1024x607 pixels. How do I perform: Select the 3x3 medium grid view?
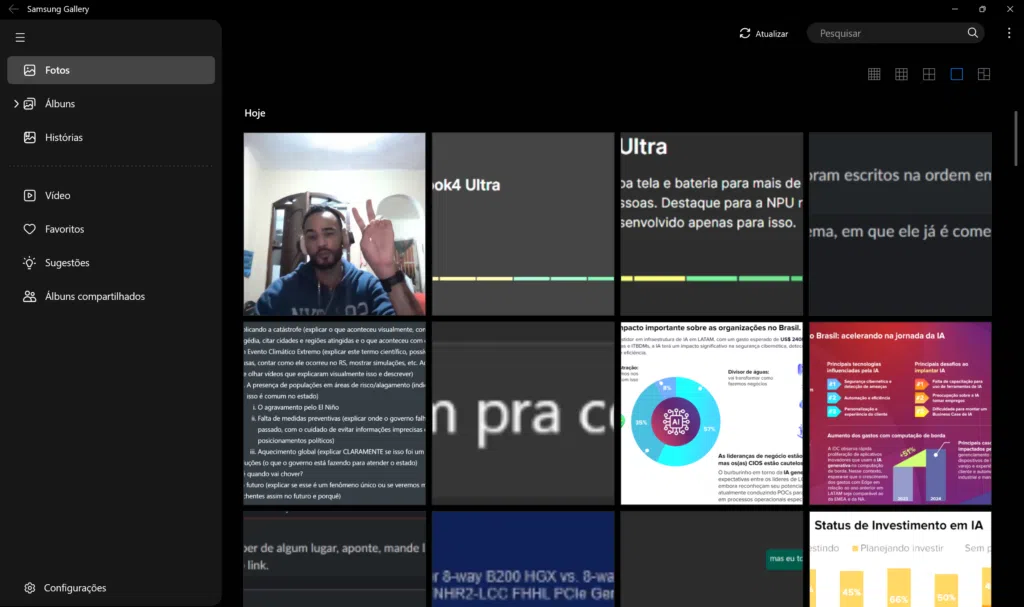(x=901, y=74)
